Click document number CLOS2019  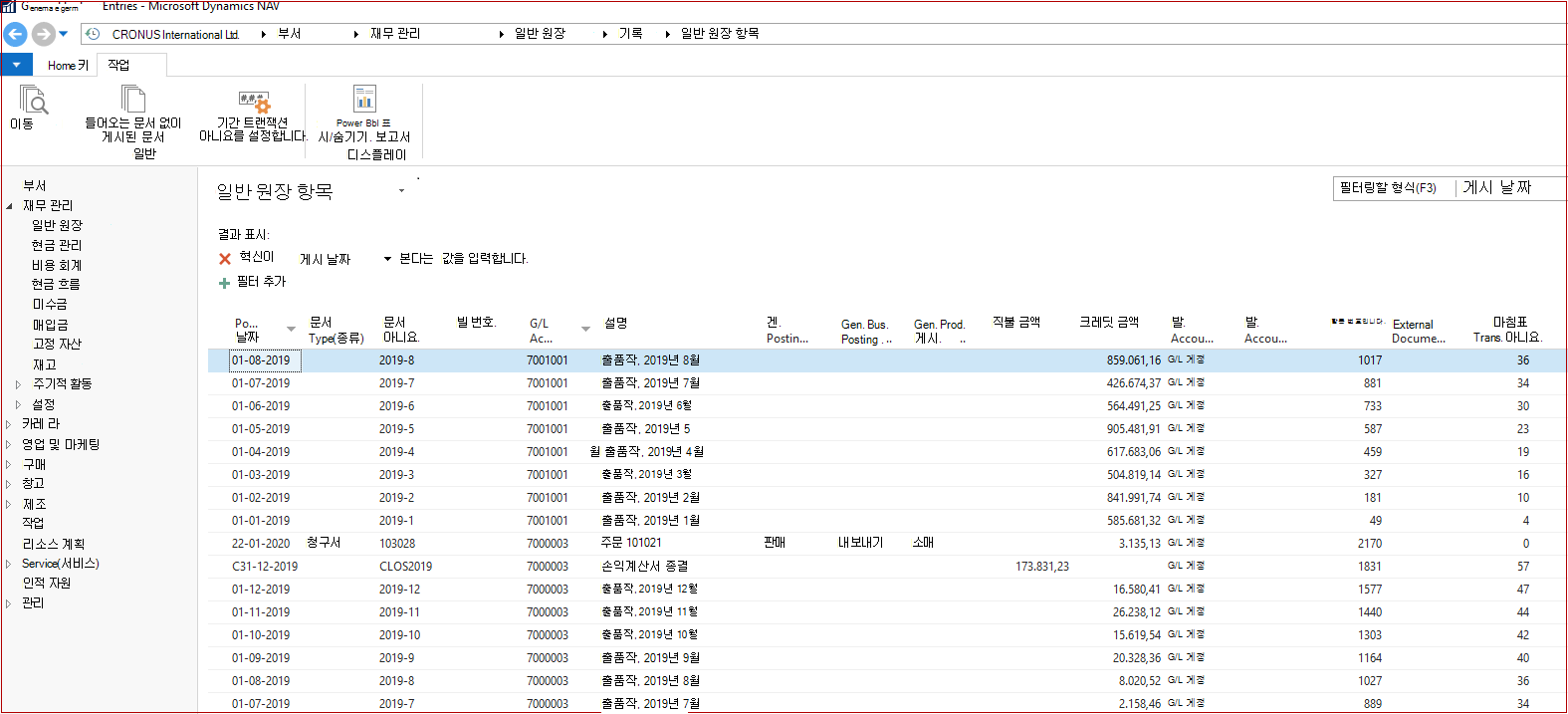coord(405,567)
